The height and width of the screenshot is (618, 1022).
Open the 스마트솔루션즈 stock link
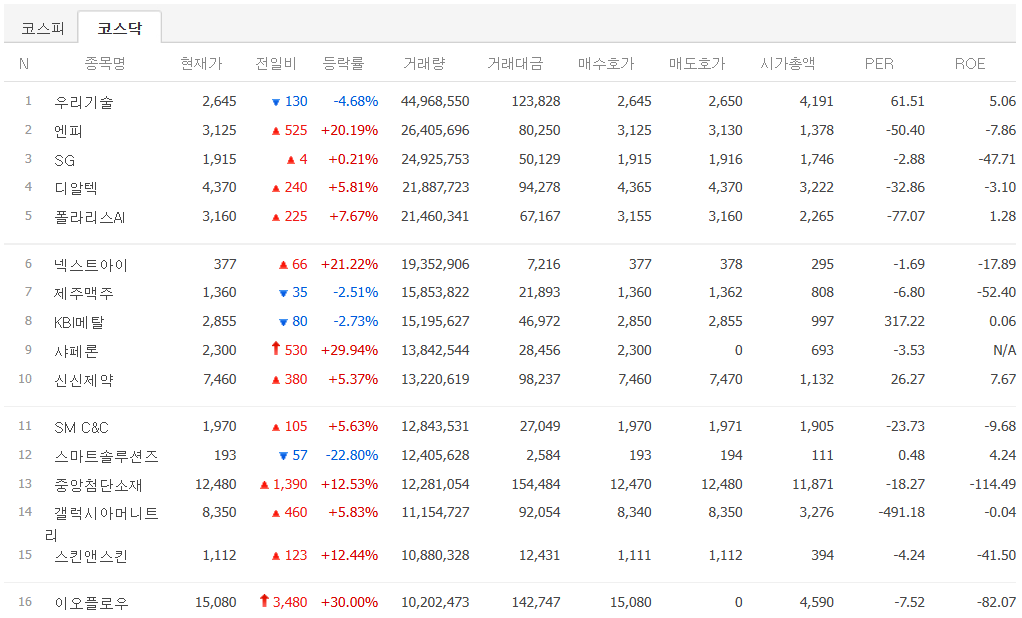(x=106, y=456)
